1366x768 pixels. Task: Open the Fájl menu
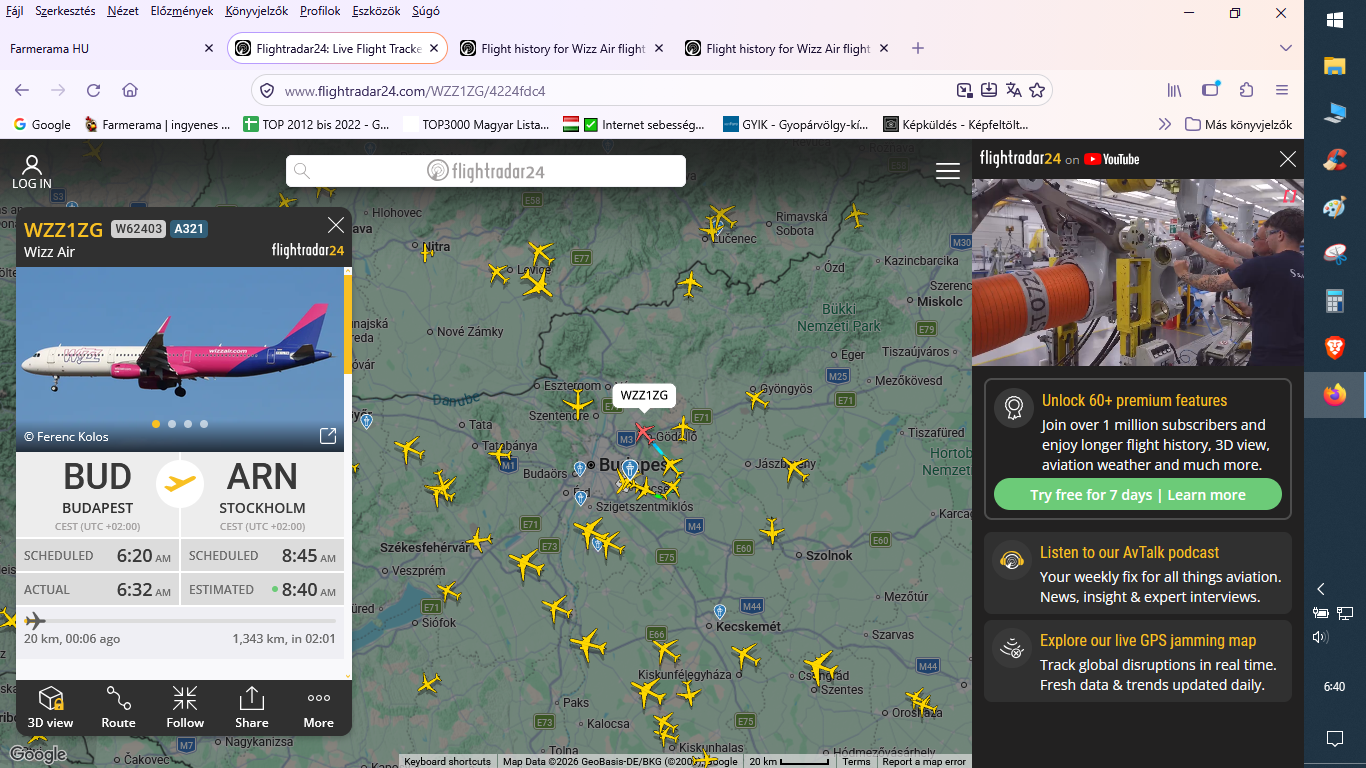click(x=15, y=11)
